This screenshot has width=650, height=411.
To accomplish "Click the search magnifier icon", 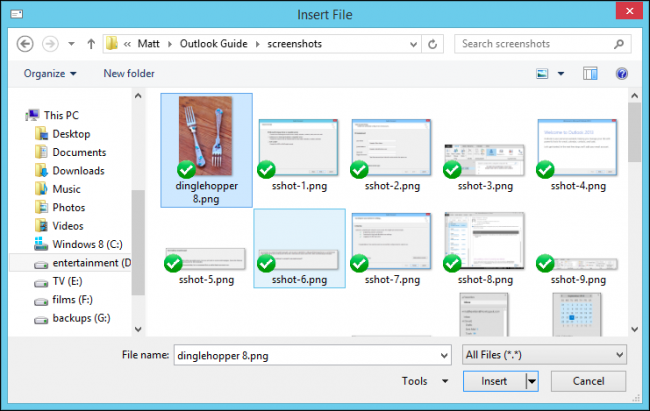I will [x=619, y=44].
